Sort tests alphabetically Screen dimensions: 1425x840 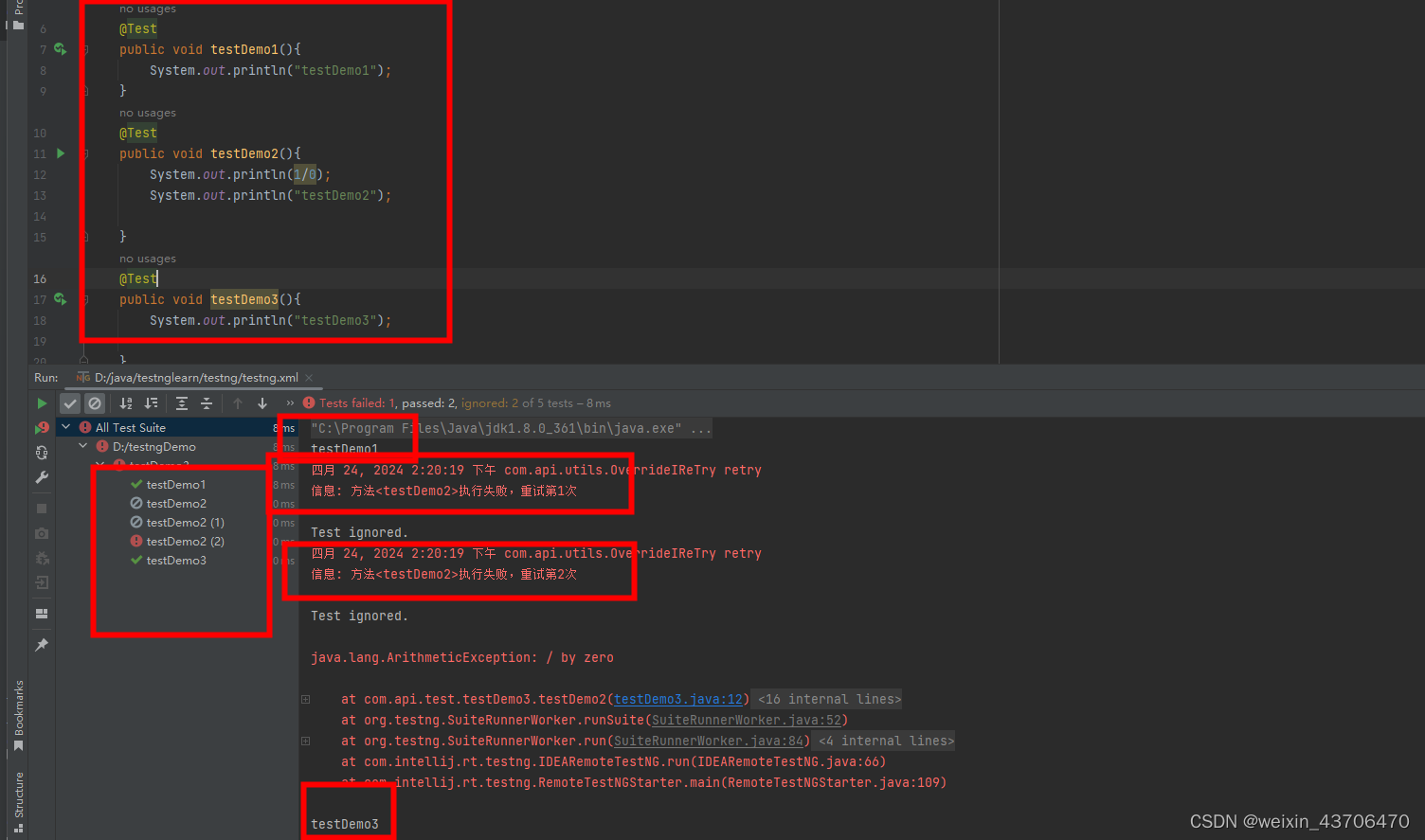click(x=126, y=403)
